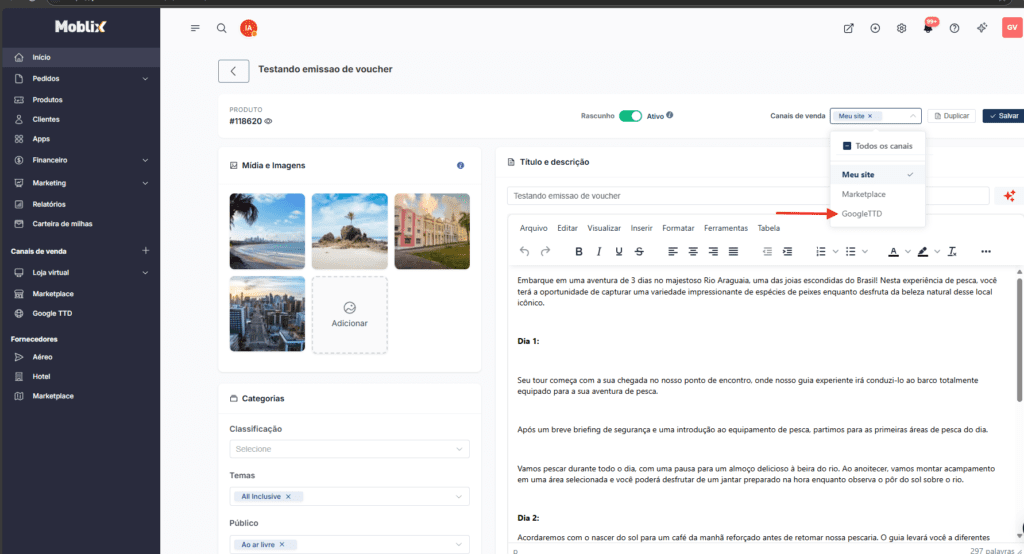Remove the All Inclusive tag
The width and height of the screenshot is (1024, 554).
288,497
